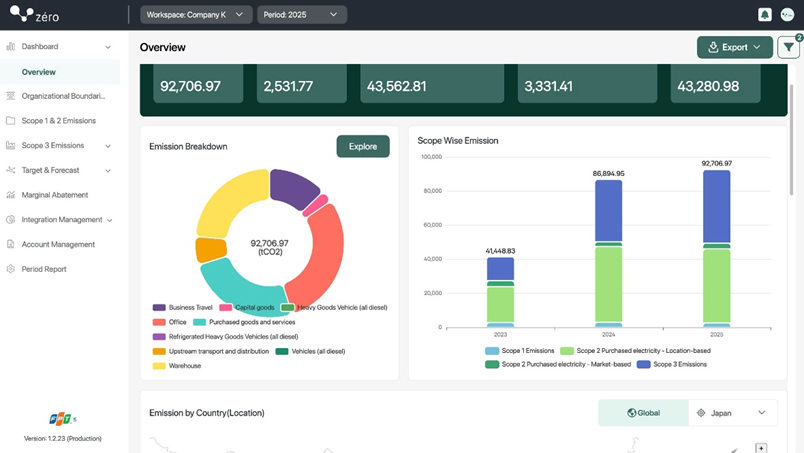Click the zéro logo
Viewport: 804px width, 453px height.
pos(34,14)
